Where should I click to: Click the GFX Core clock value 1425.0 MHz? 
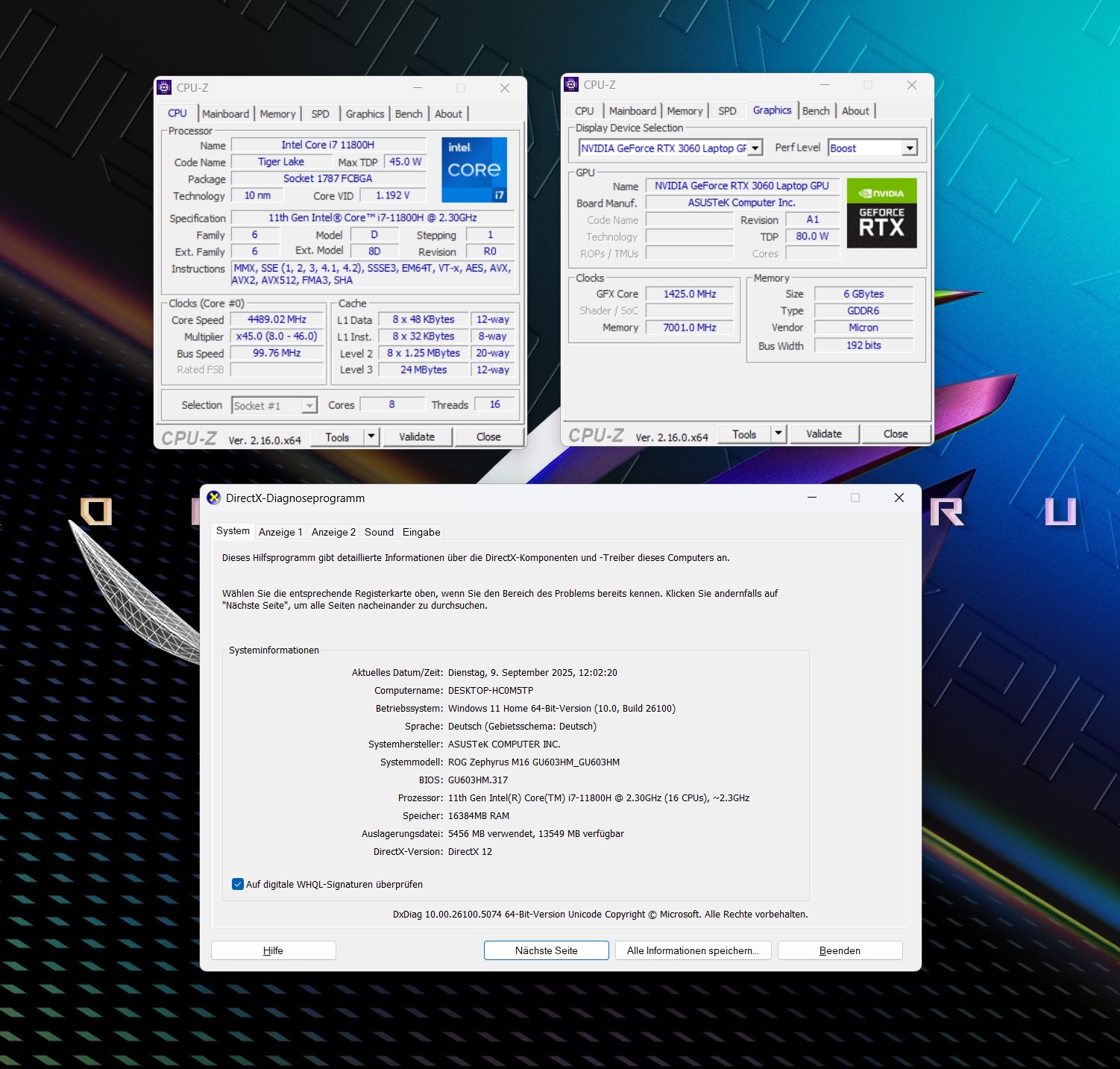pyautogui.click(x=690, y=294)
